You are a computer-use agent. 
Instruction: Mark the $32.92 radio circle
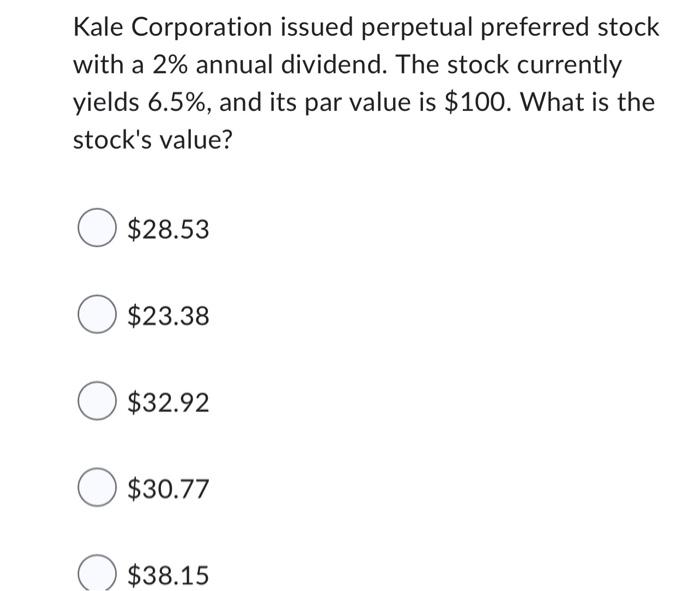click(x=94, y=404)
